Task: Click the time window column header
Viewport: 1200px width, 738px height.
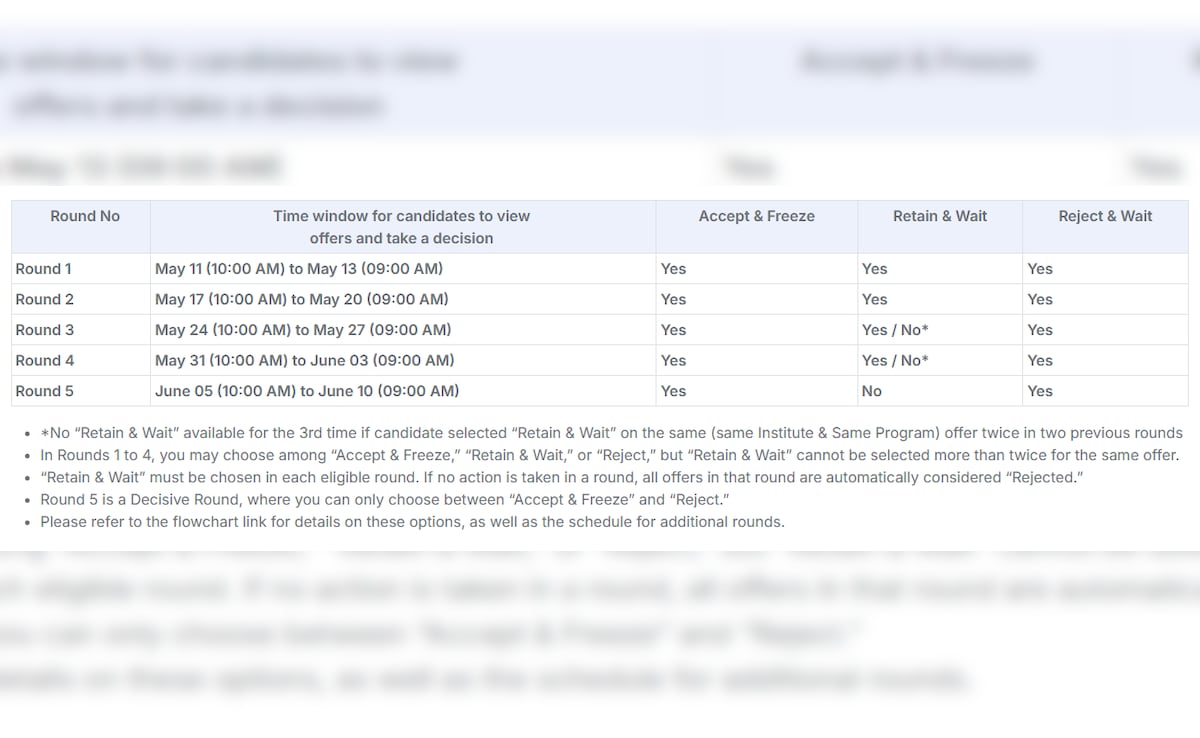Action: point(401,227)
